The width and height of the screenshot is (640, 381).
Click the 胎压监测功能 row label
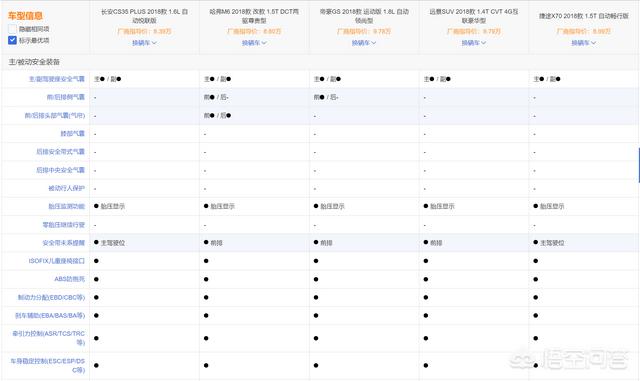coord(67,206)
